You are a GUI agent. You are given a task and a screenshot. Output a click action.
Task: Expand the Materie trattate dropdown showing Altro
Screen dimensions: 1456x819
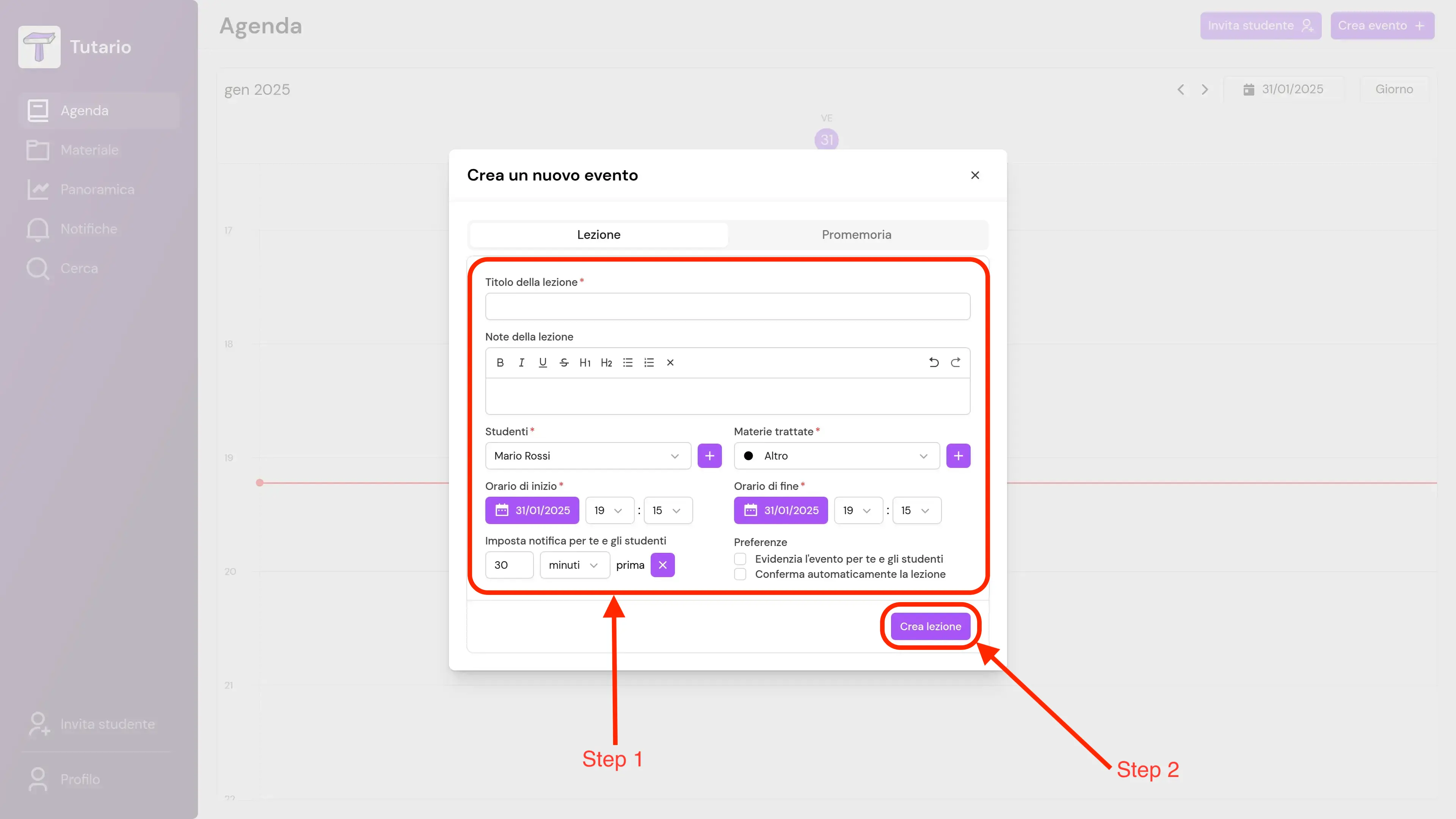(x=836, y=455)
